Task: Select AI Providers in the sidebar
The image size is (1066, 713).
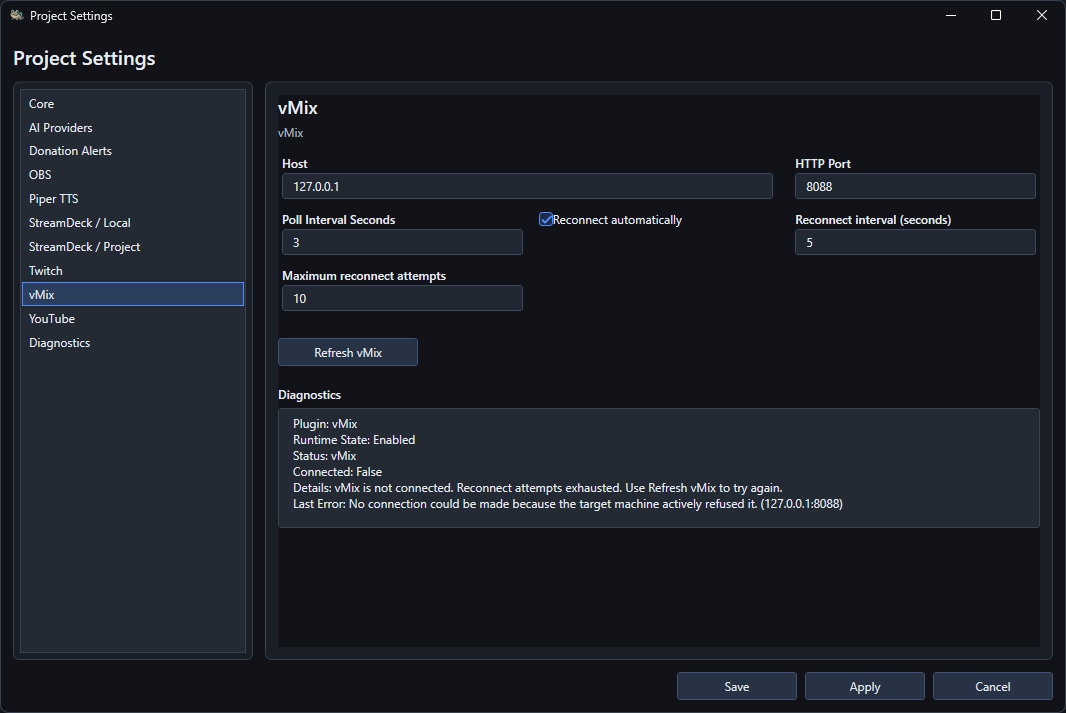Action: coord(133,127)
